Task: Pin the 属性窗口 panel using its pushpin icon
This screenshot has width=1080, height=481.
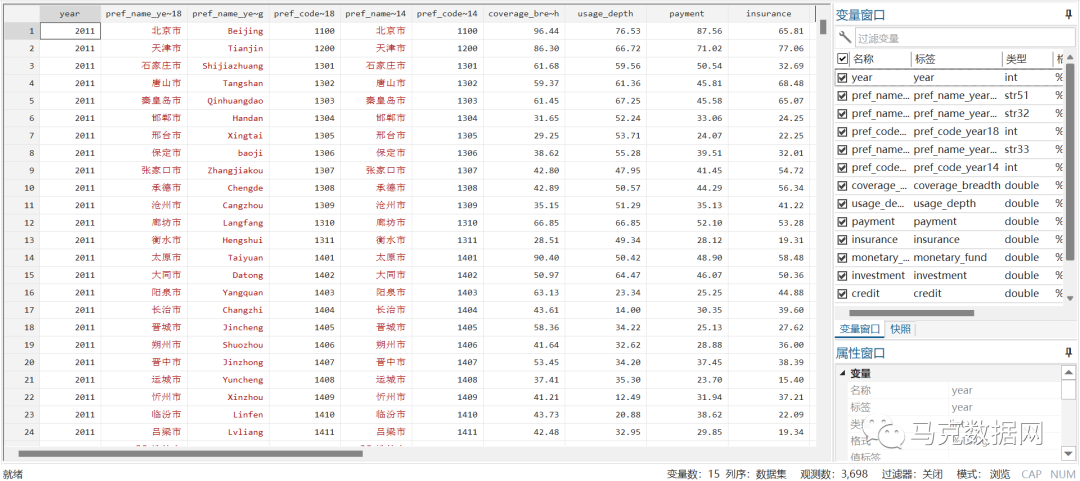Action: pos(1067,353)
